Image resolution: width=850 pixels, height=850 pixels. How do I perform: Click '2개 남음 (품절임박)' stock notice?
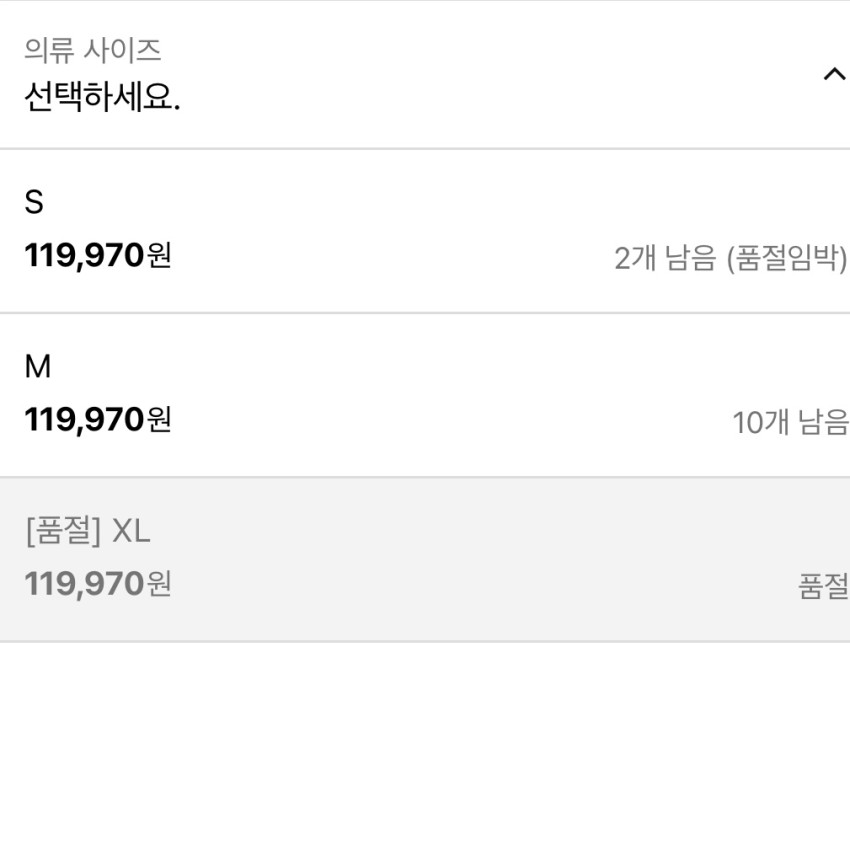(730, 259)
